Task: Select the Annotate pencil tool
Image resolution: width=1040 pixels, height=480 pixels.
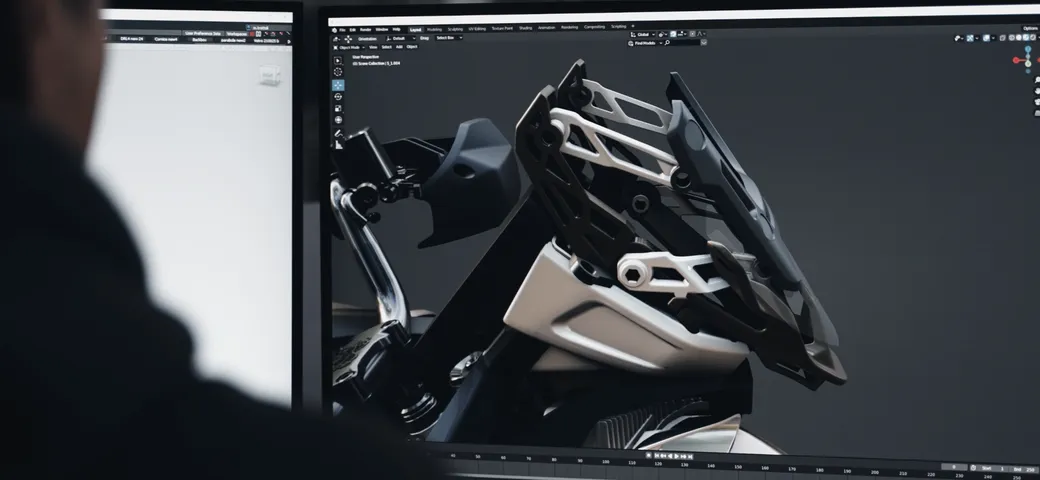Action: click(338, 133)
